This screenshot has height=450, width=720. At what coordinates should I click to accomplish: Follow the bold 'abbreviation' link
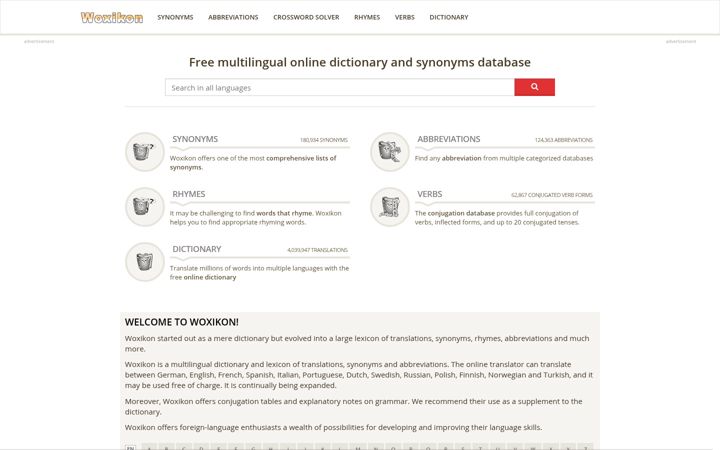(x=461, y=158)
